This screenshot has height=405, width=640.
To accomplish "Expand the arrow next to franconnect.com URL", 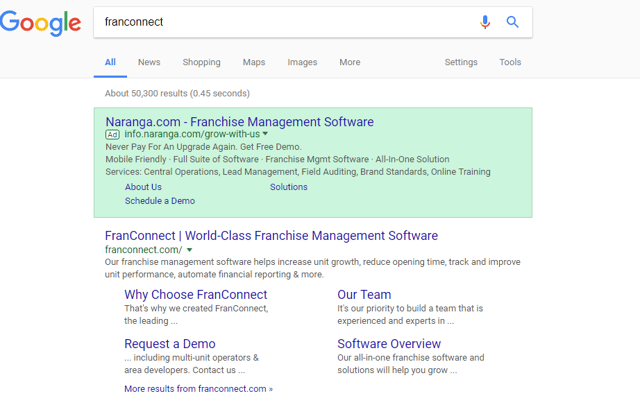I will (x=189, y=250).
